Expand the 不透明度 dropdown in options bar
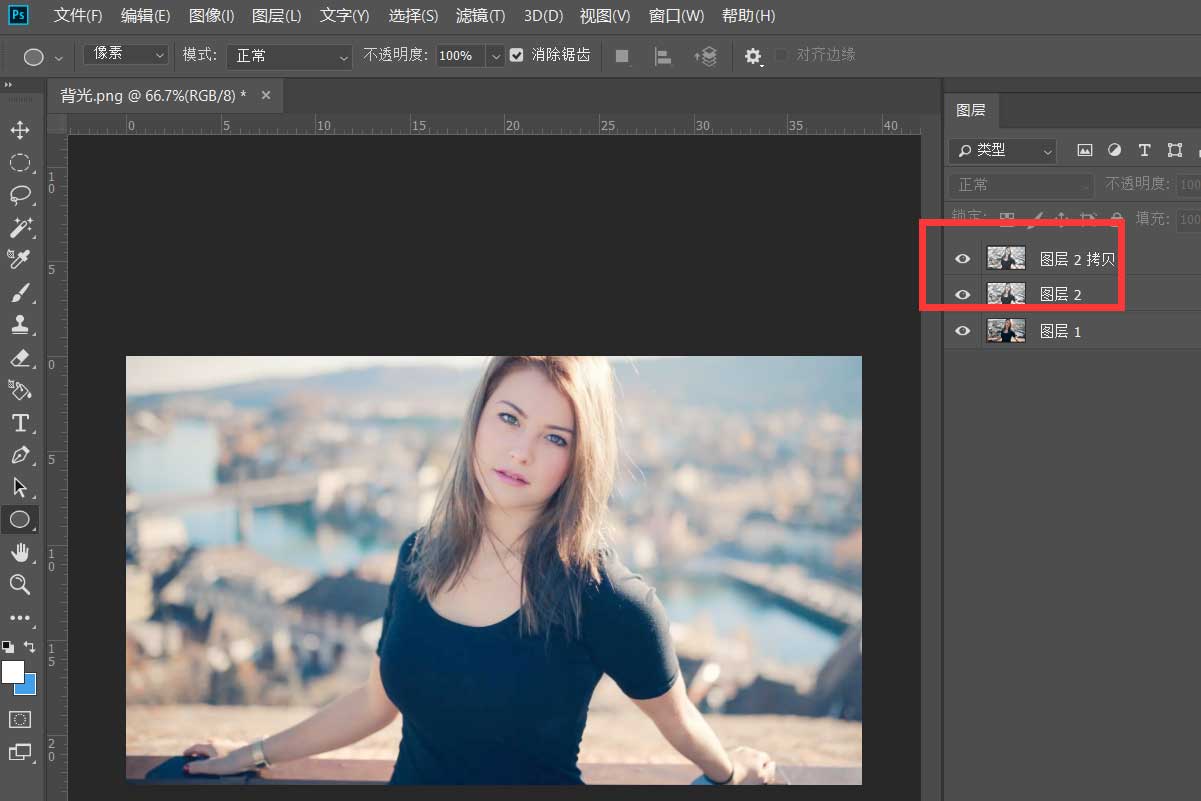This screenshot has height=801, width=1201. pyautogui.click(x=497, y=56)
